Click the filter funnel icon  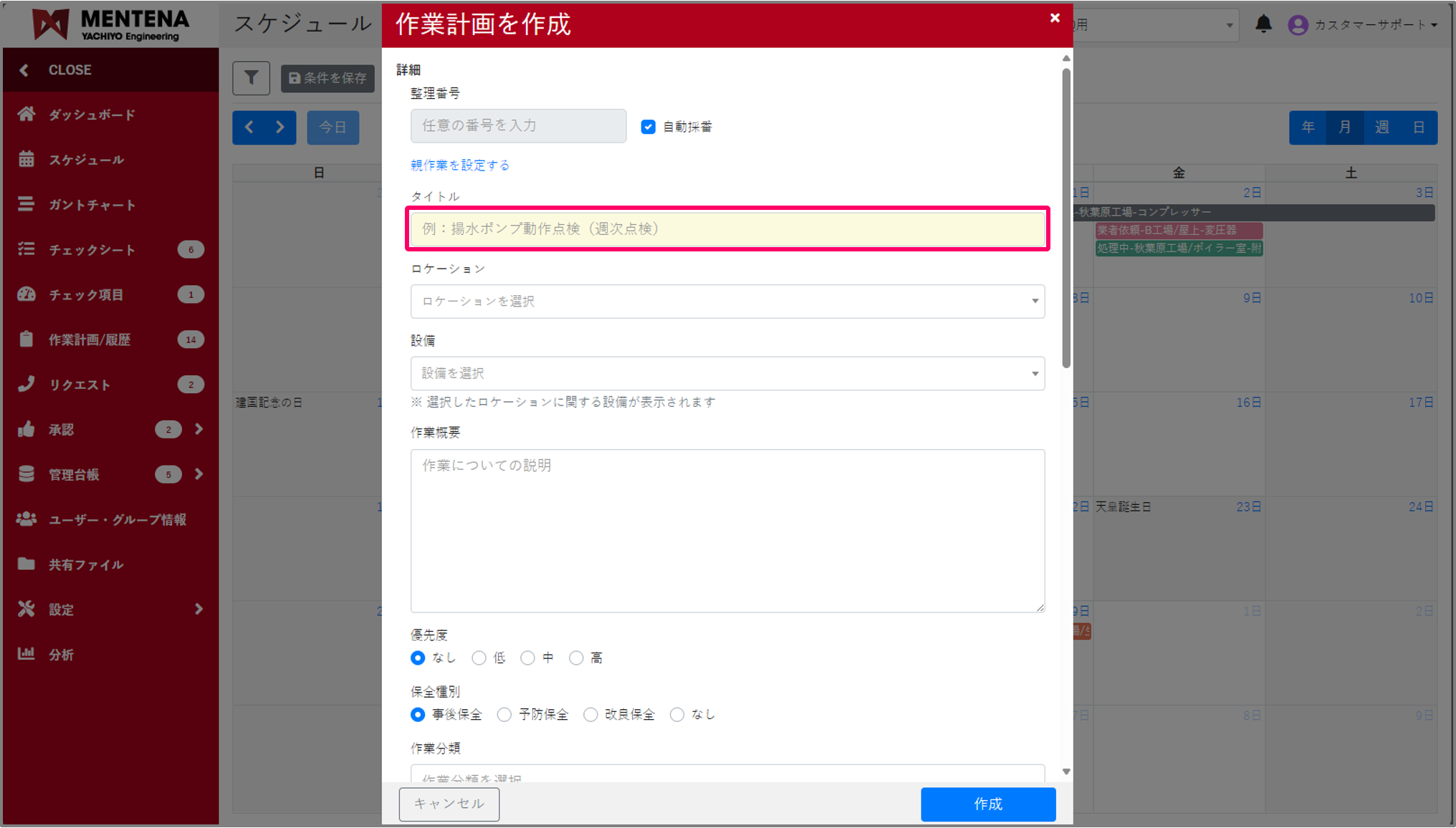click(250, 78)
